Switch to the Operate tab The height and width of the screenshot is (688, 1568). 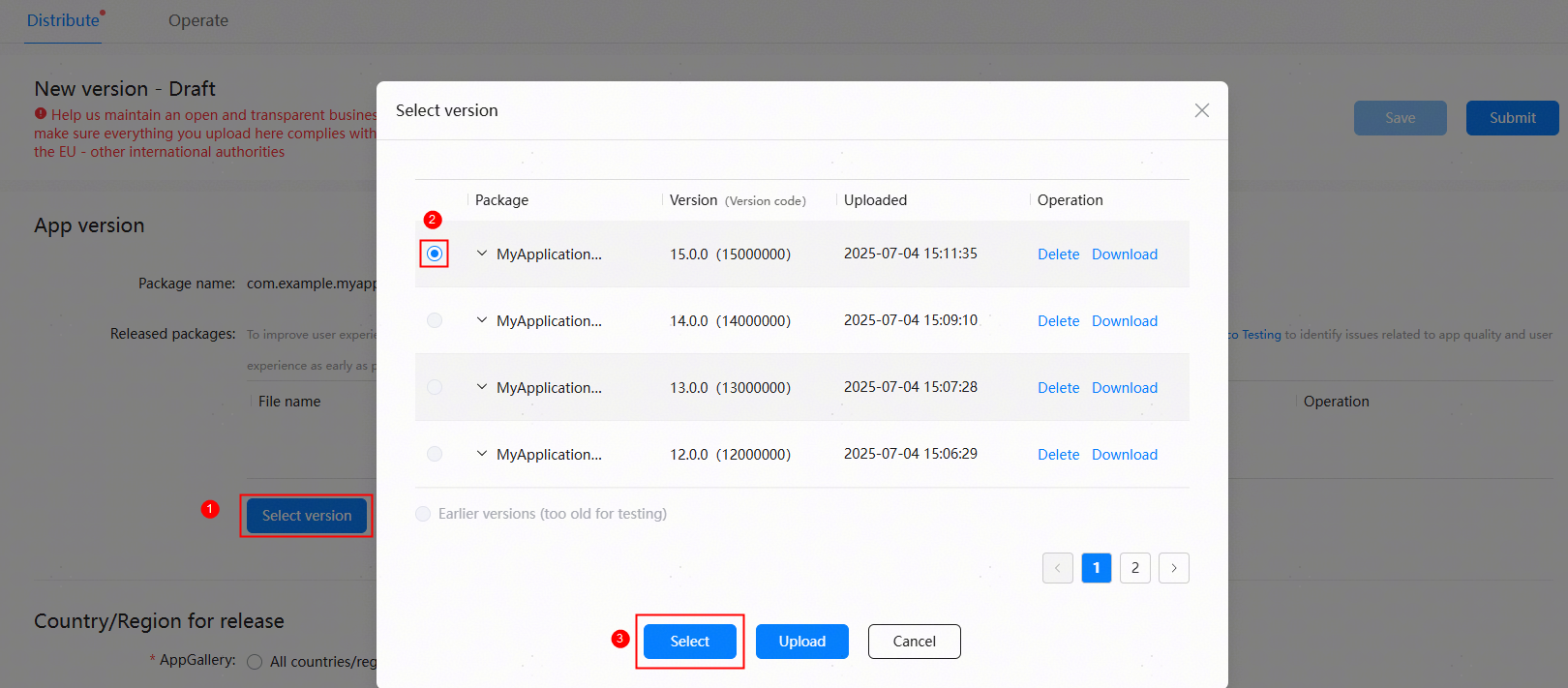198,20
